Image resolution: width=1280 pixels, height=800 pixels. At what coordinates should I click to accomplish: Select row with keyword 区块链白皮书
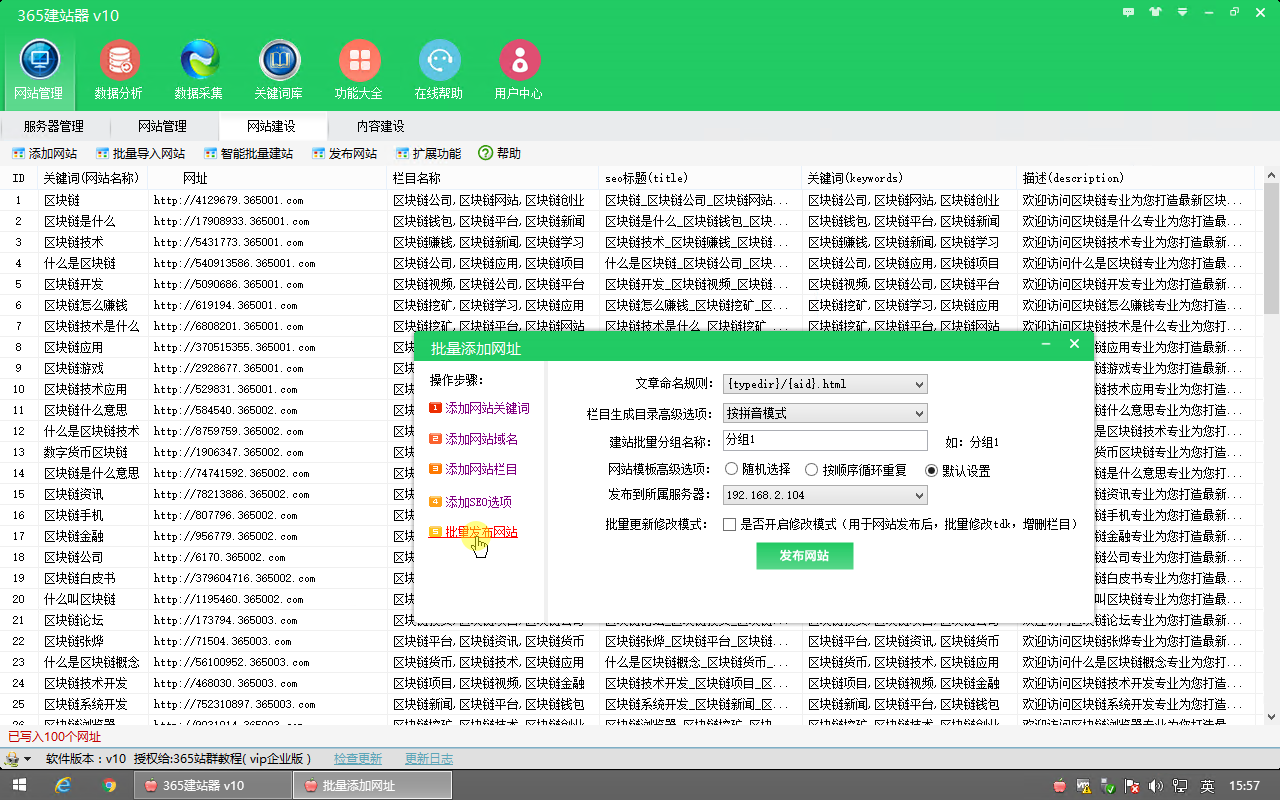pyautogui.click(x=80, y=578)
